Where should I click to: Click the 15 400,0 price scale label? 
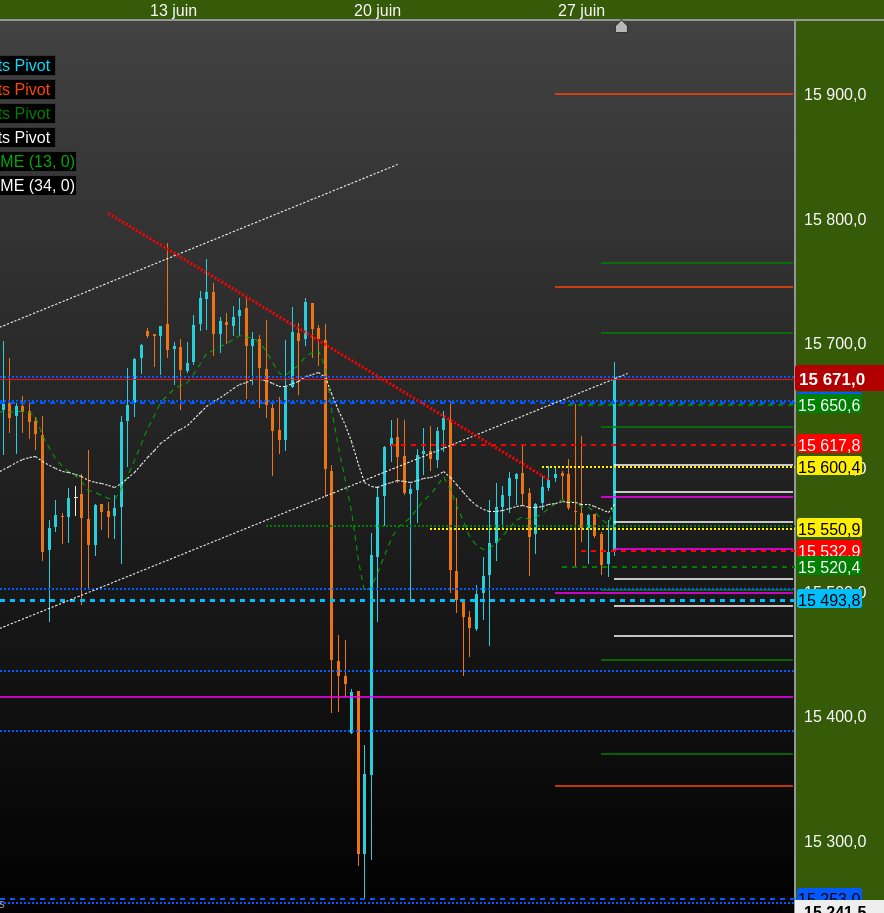(x=835, y=716)
